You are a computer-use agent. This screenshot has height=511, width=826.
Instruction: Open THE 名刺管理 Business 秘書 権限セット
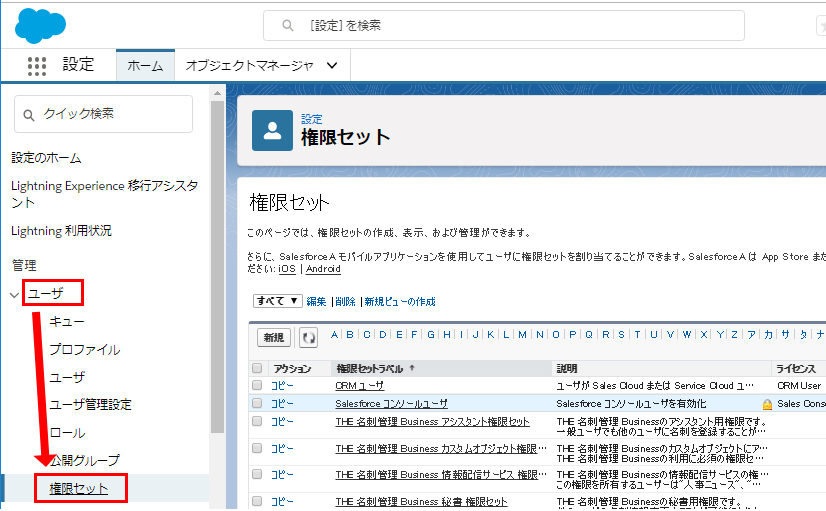point(421,501)
